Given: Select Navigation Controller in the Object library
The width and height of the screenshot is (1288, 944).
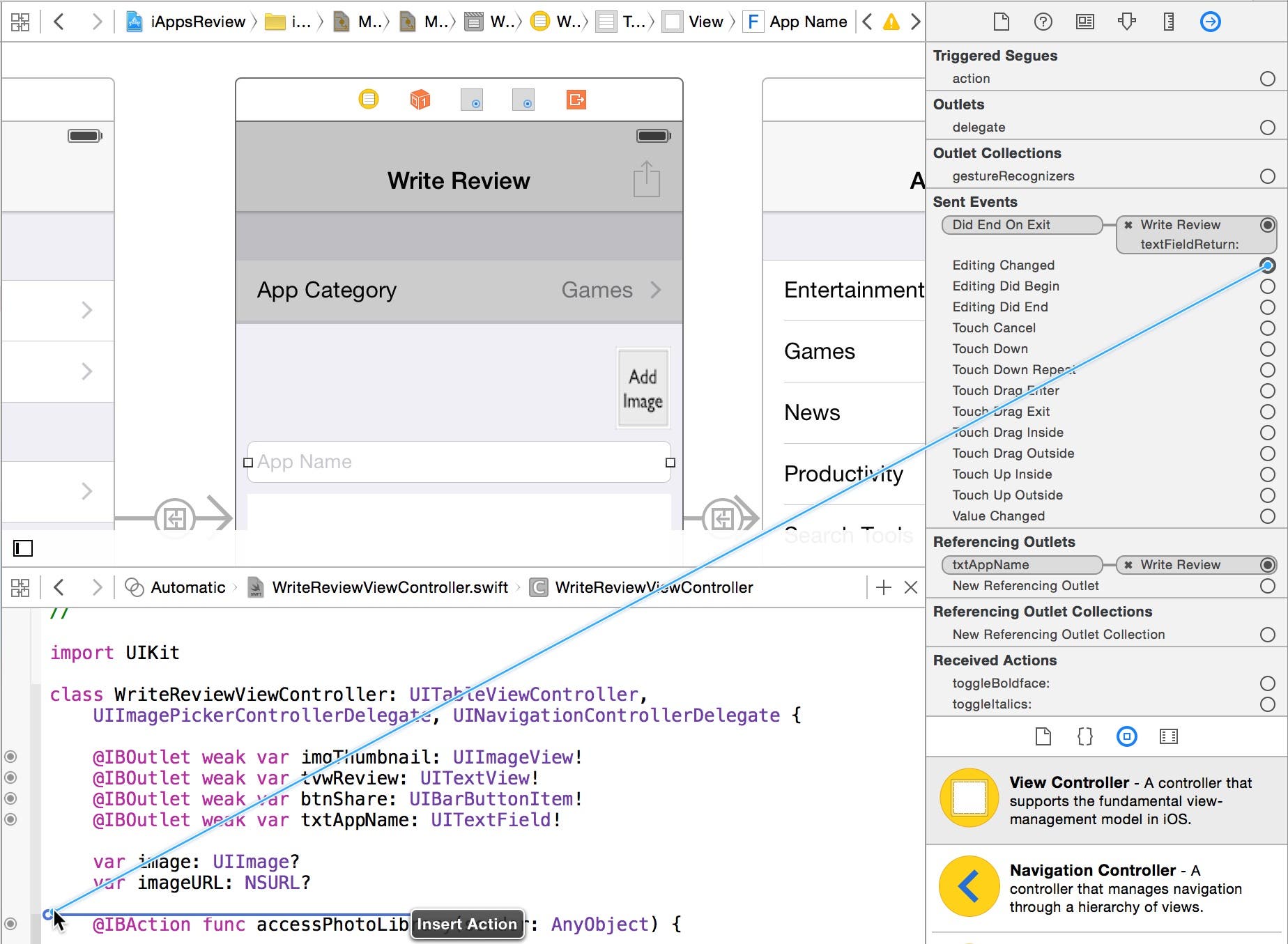Looking at the screenshot, I should (1107, 888).
